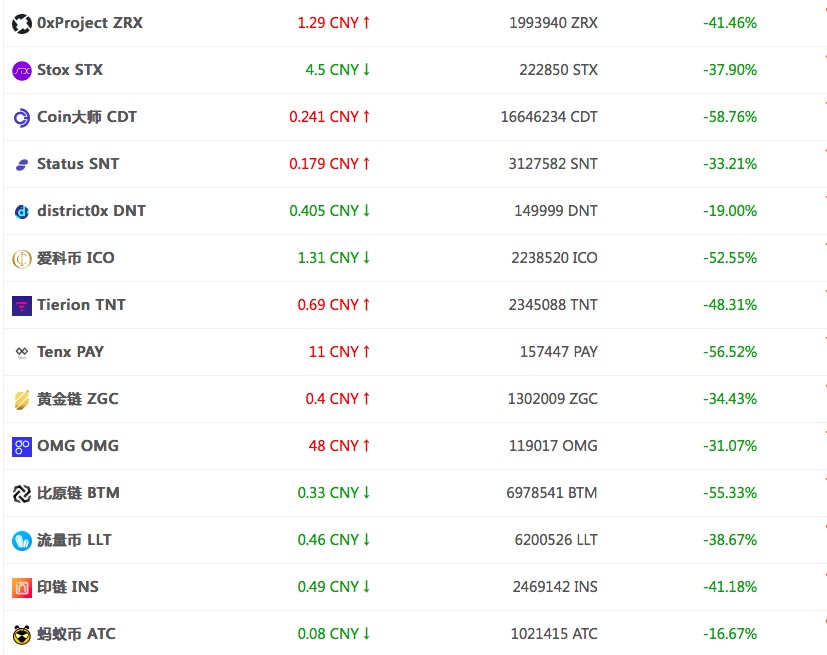Screen dimensions: 827x655
Task: Click the 0xProject ZRX coin logo
Action: 22,23
